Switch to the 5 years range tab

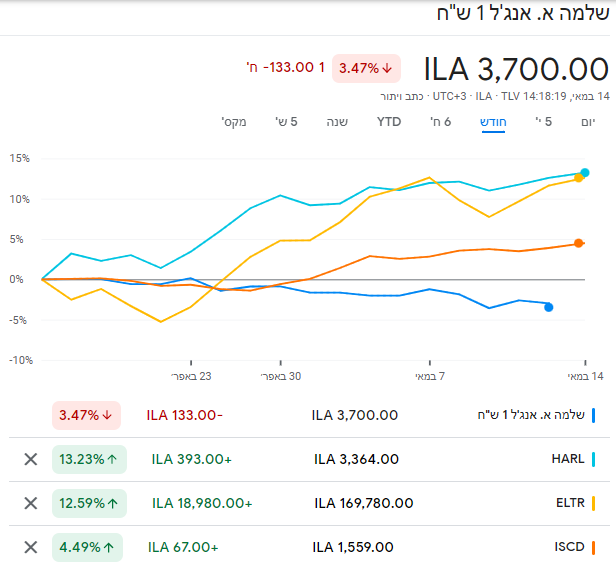click(x=287, y=121)
